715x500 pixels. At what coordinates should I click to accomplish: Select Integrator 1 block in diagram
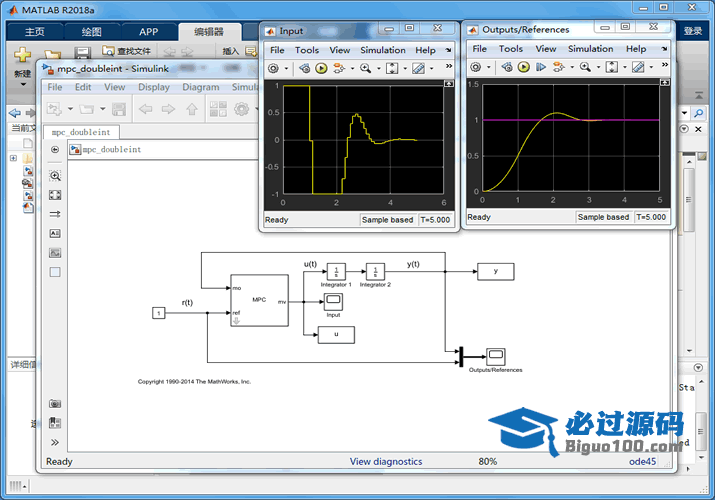[x=337, y=272]
